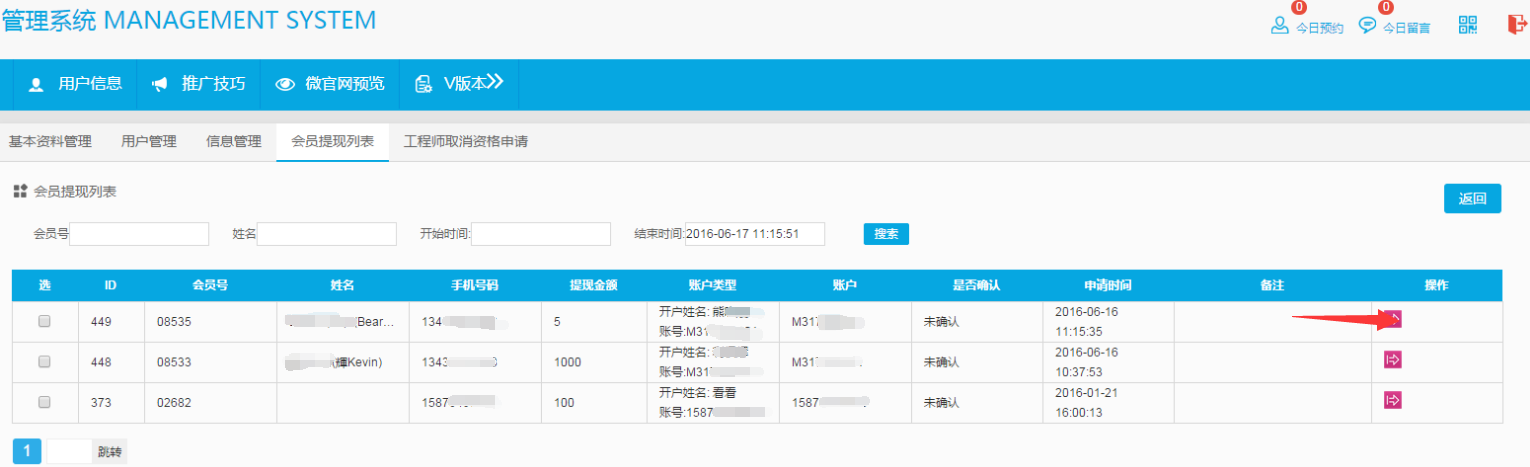The image size is (1530, 467).
Task: Focus the 会员号 input field
Action: (139, 234)
